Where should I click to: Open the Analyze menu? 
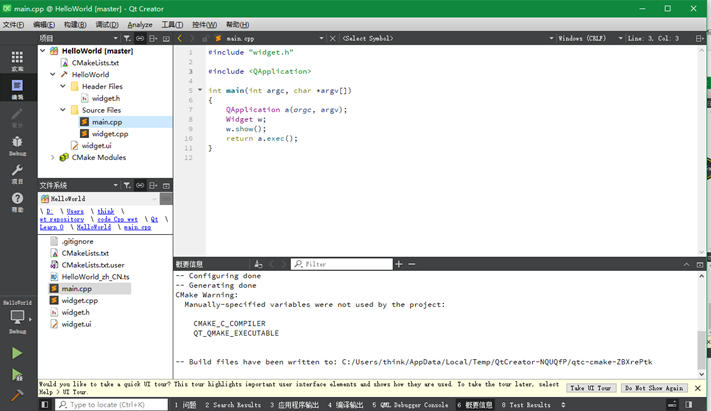point(140,24)
